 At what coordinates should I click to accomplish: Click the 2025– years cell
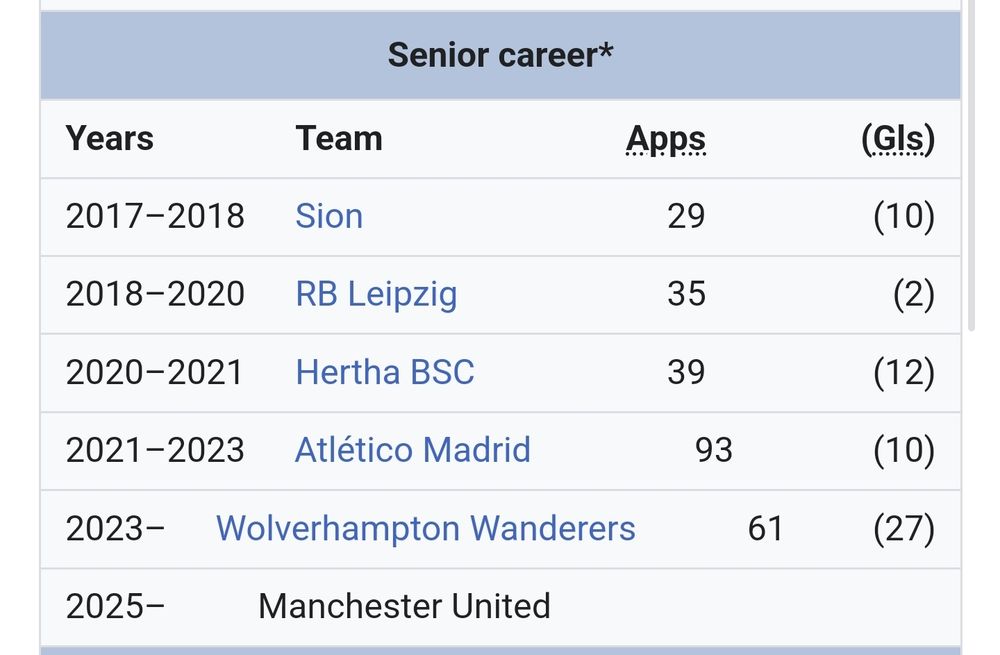click(115, 607)
